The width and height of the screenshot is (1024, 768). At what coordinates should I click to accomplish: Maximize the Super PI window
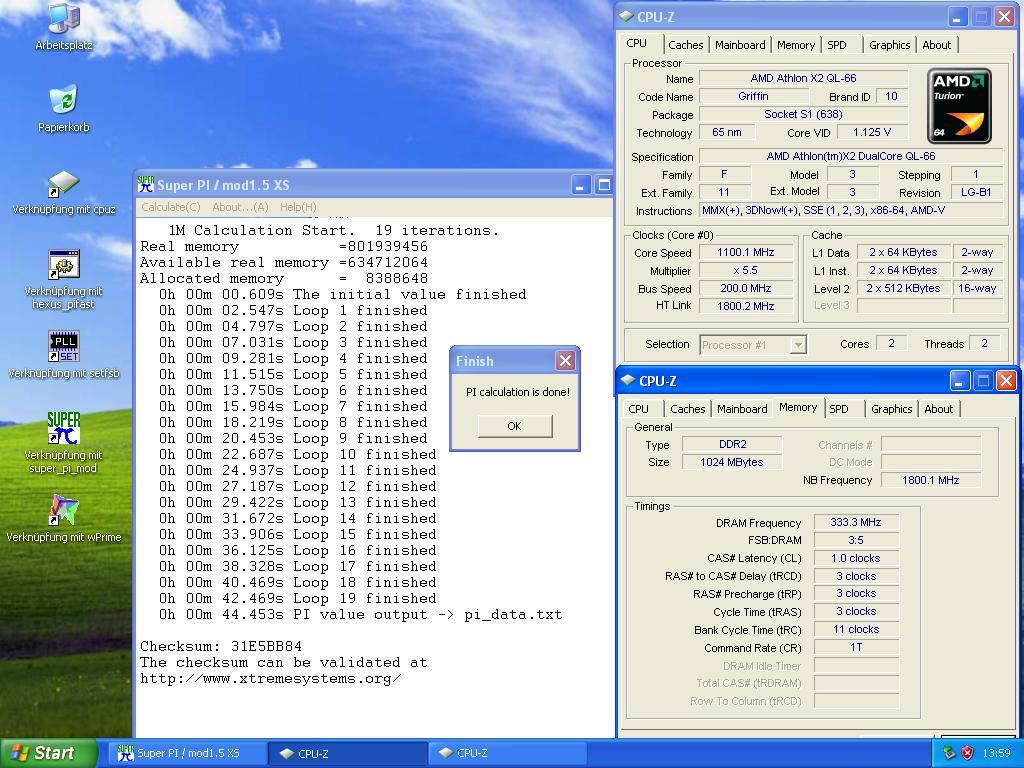(603, 185)
